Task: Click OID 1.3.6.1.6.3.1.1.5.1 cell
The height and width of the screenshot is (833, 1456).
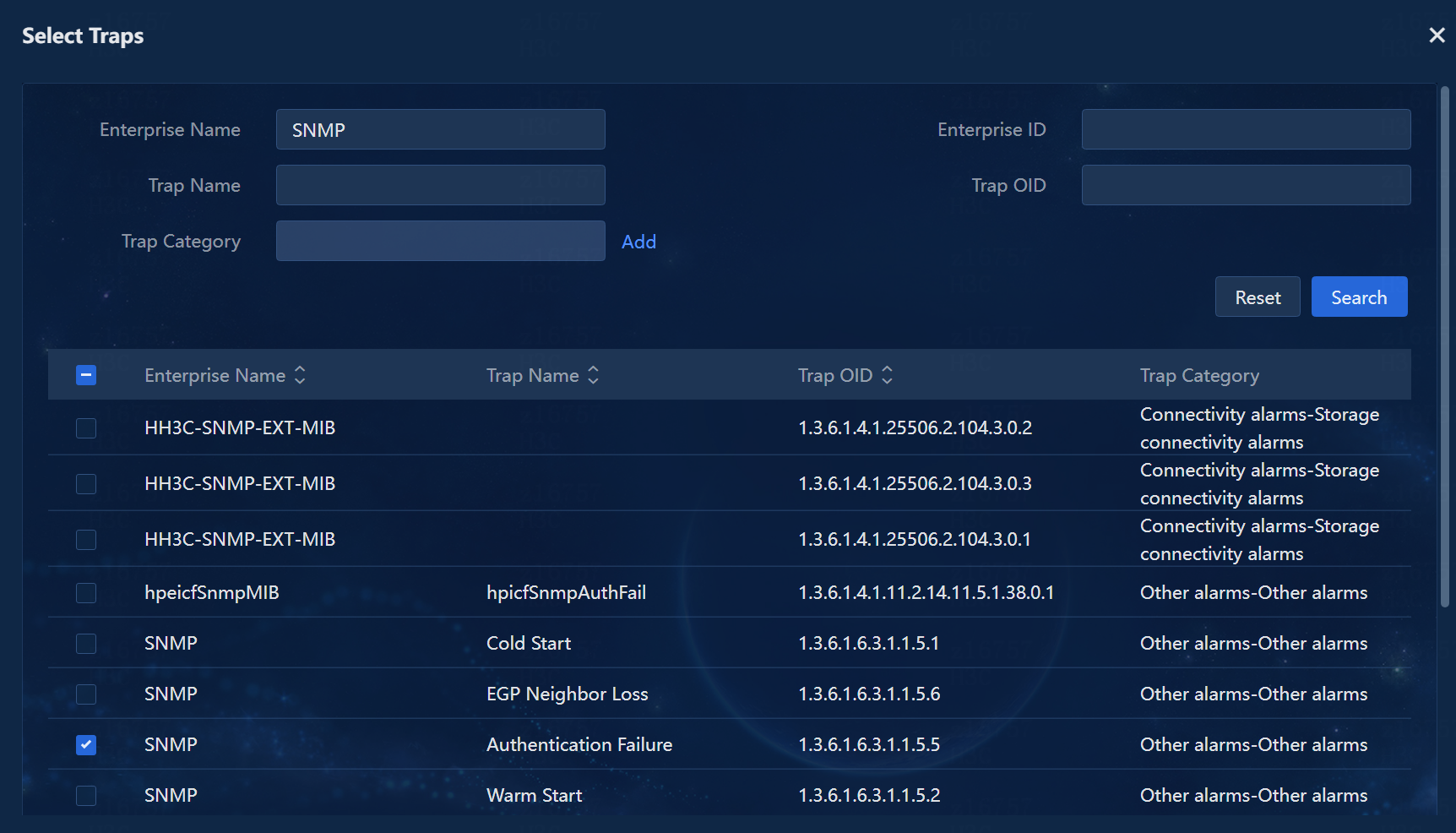Action: 869,644
